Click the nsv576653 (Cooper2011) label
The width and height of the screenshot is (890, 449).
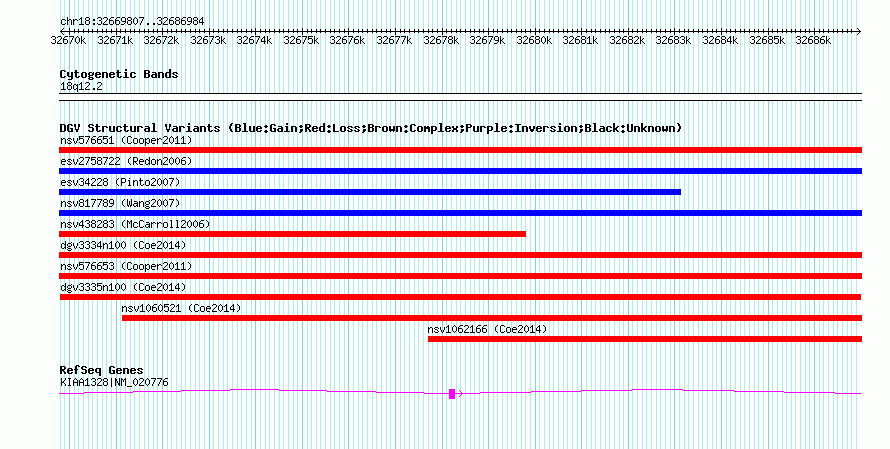pos(126,266)
